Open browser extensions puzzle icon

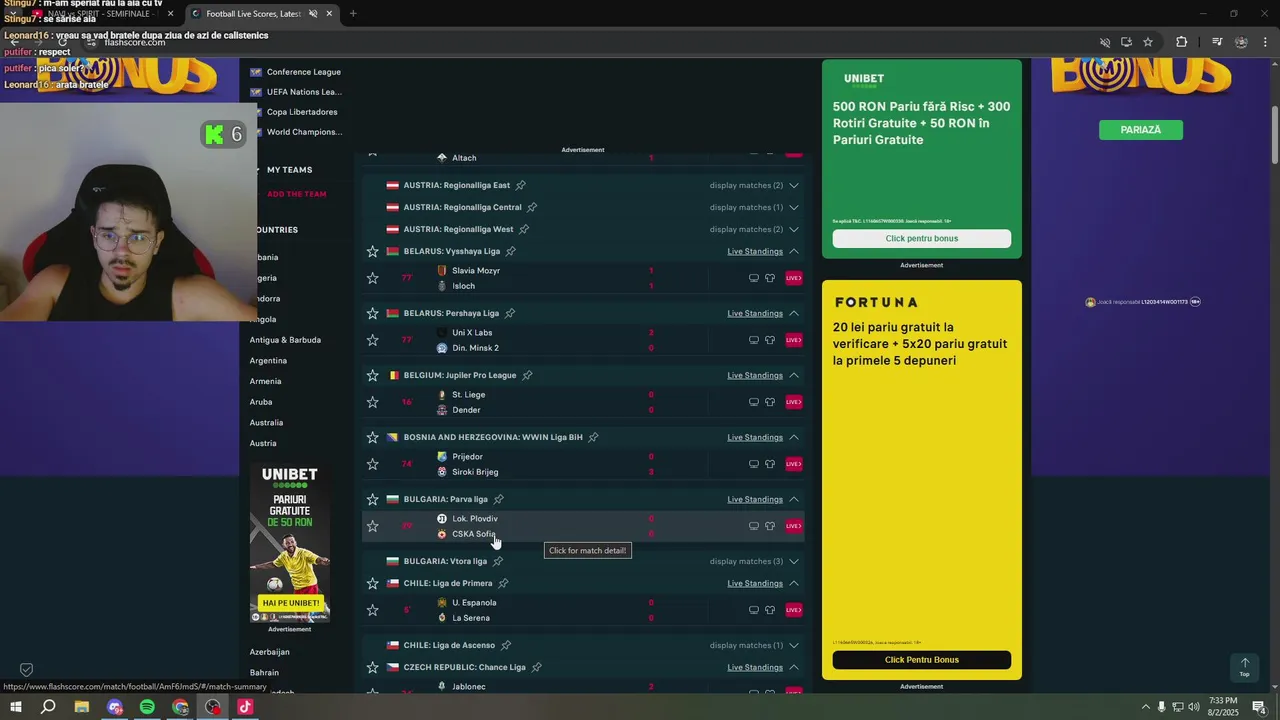tap(1181, 42)
